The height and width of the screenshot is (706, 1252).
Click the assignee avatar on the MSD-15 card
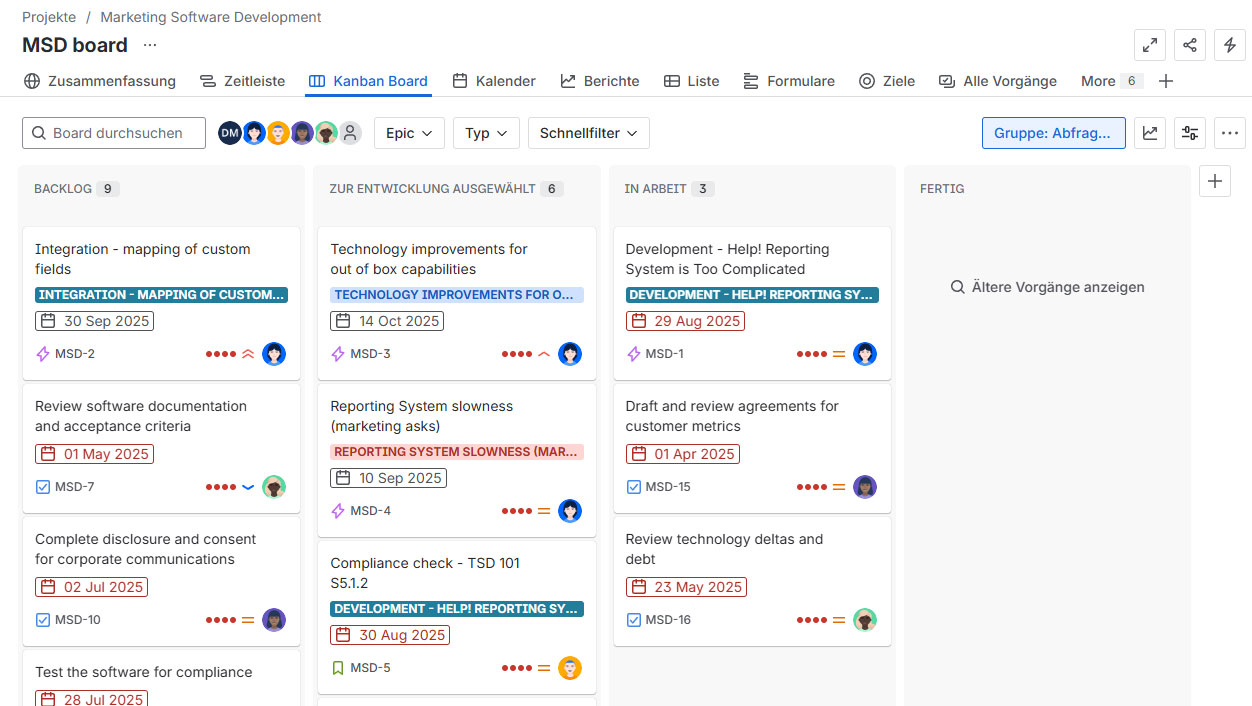tap(865, 487)
